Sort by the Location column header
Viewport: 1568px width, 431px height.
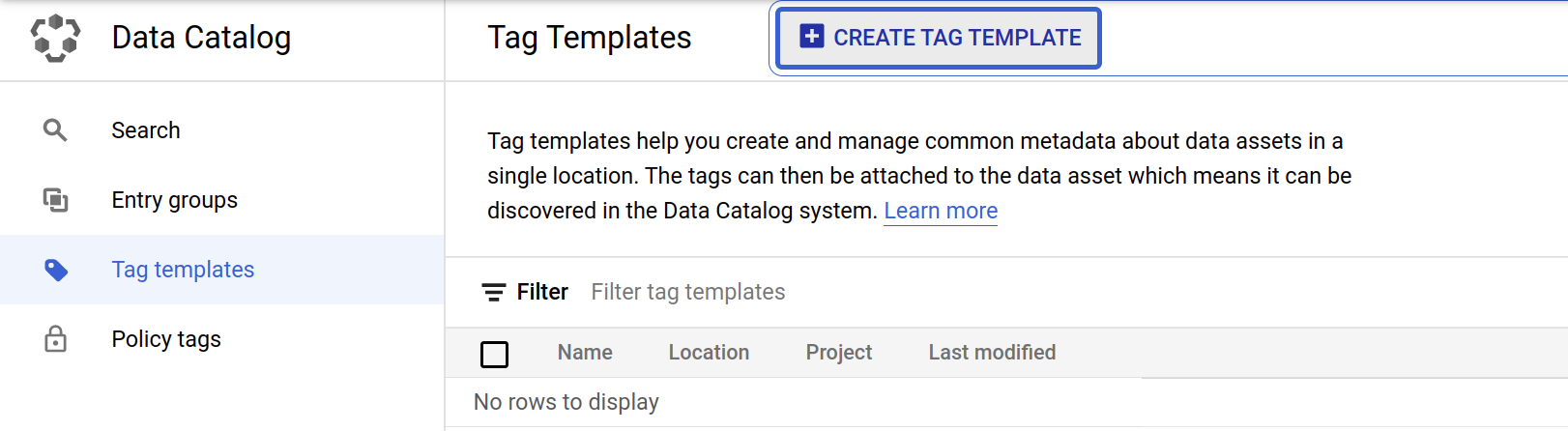[709, 353]
